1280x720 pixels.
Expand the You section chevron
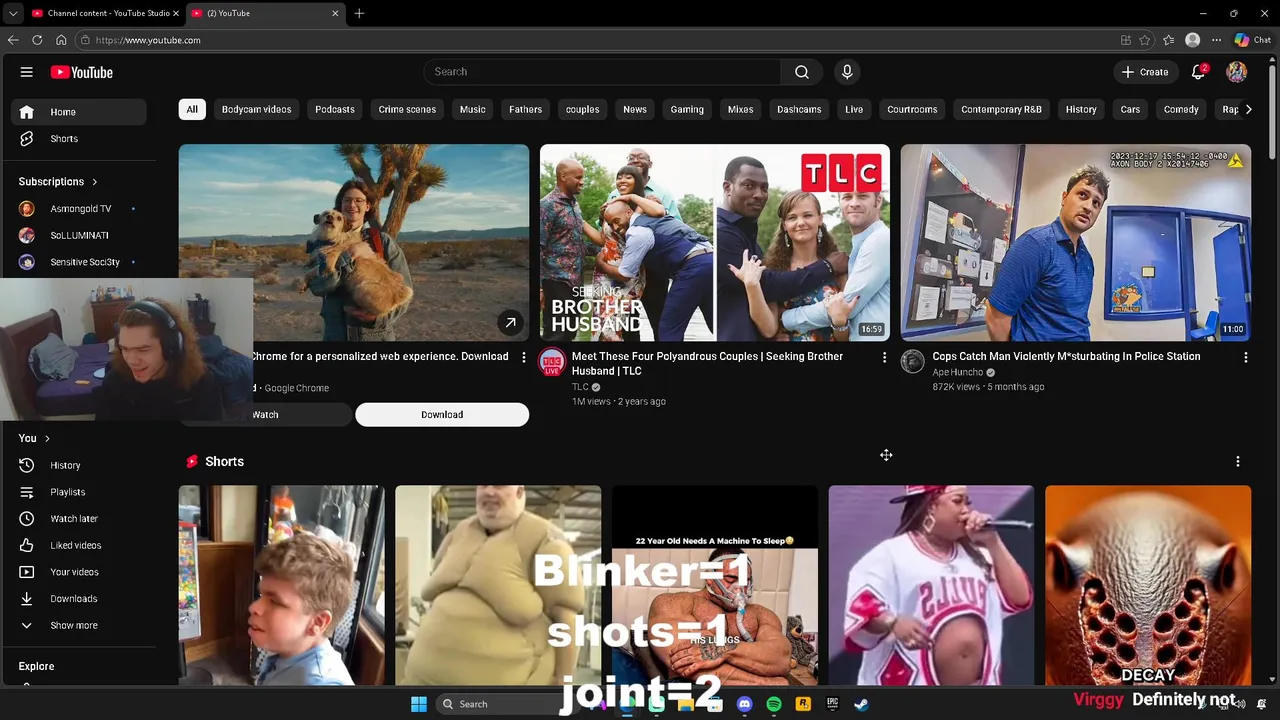(x=47, y=438)
